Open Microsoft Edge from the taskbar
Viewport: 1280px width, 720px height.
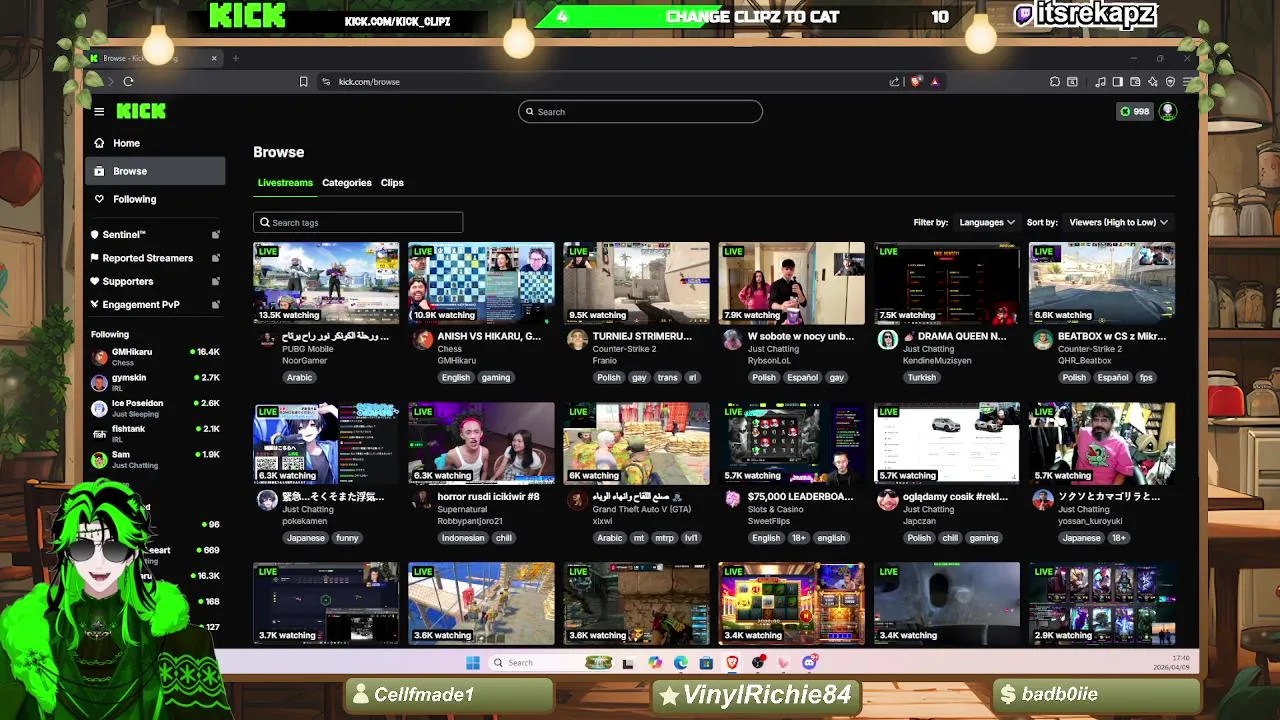[x=681, y=662]
